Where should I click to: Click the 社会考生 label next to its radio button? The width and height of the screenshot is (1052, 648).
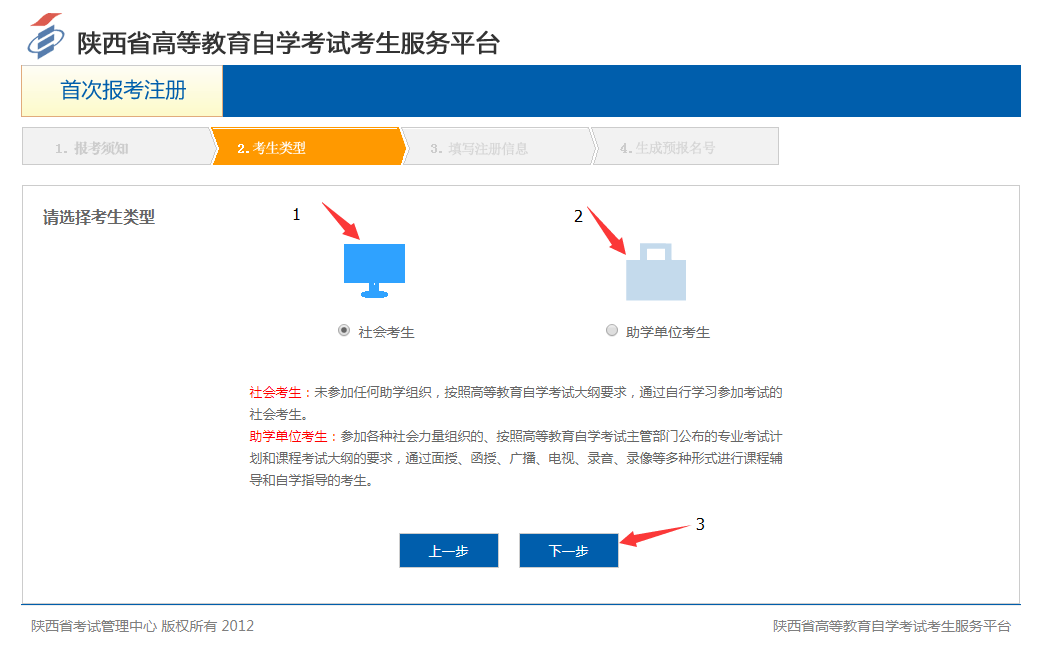386,332
